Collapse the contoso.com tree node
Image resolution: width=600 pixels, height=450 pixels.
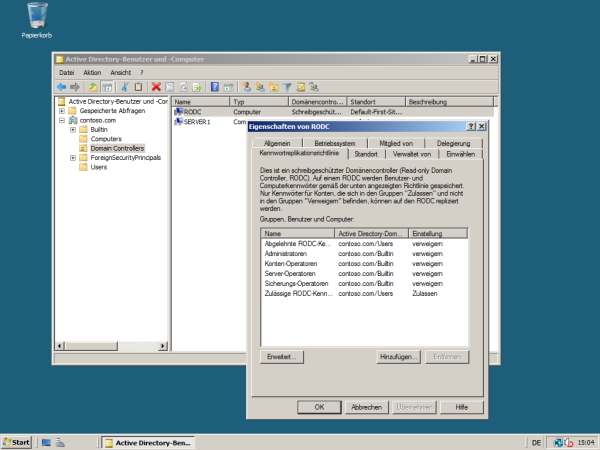tap(62, 120)
